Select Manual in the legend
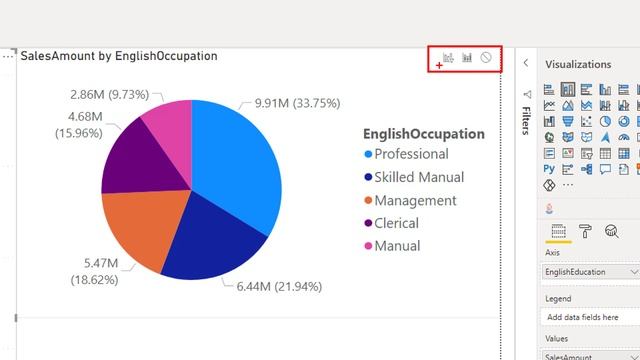This screenshot has height=360, width=640. (392, 246)
